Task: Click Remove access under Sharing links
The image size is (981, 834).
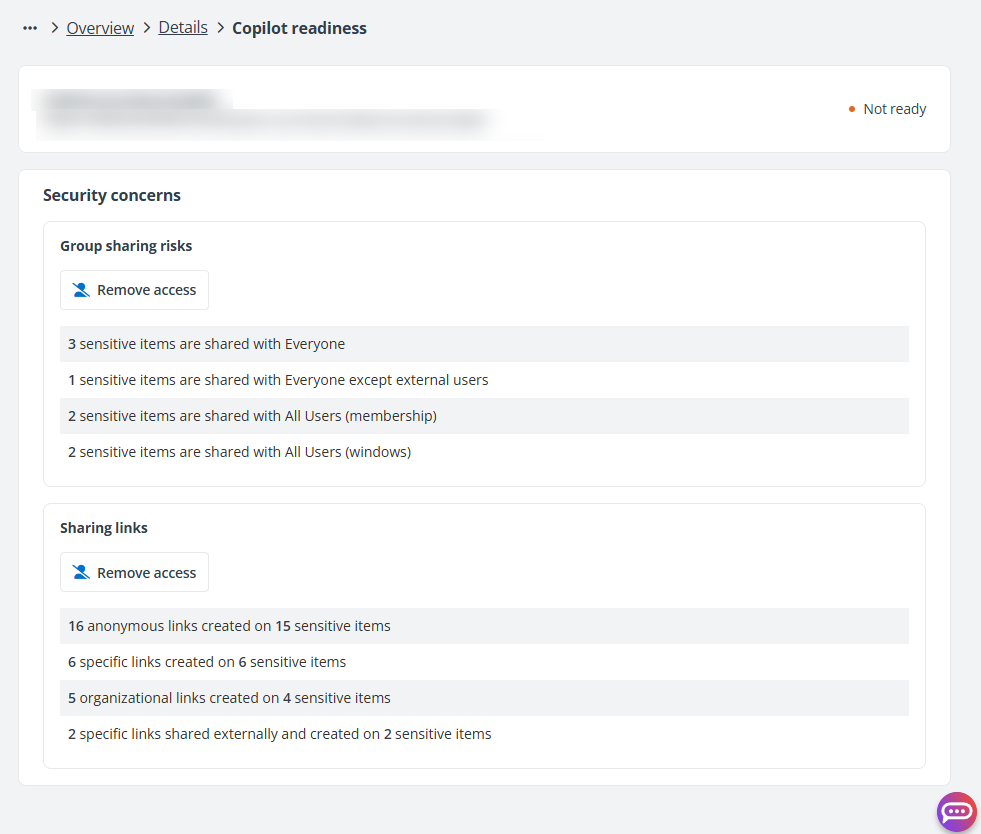Action: pos(134,571)
